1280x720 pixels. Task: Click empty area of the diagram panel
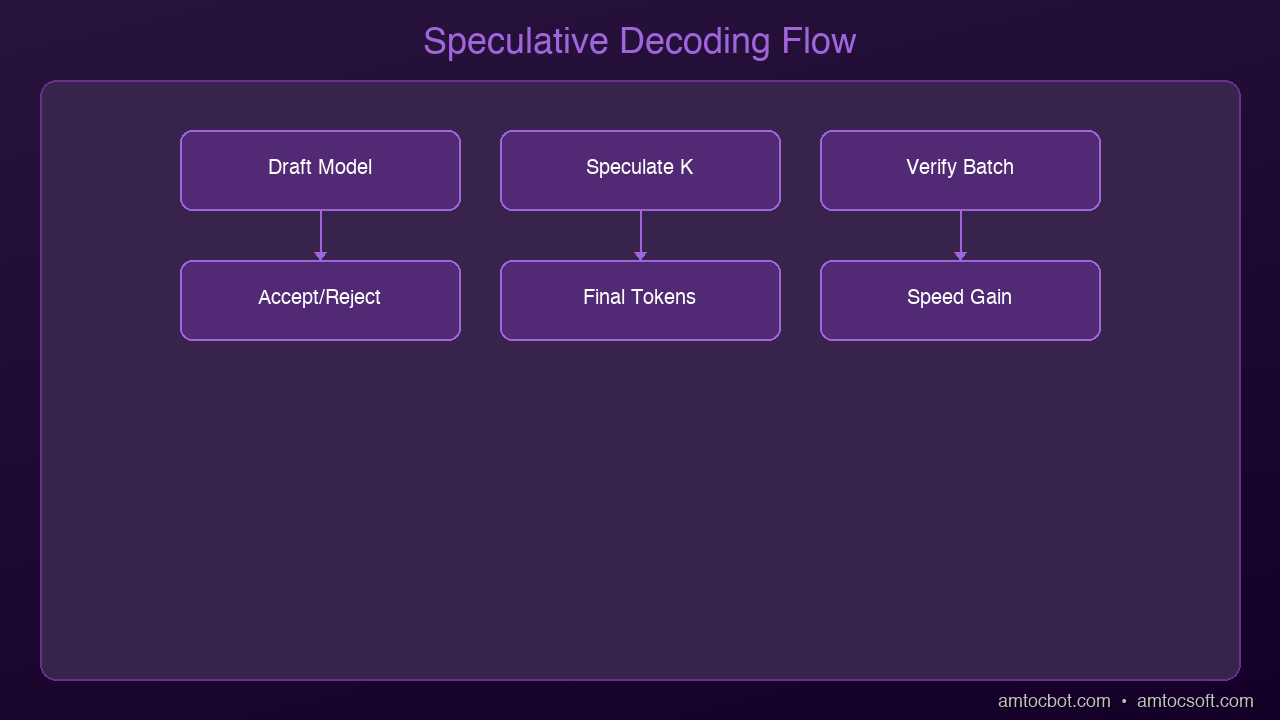tap(640, 510)
